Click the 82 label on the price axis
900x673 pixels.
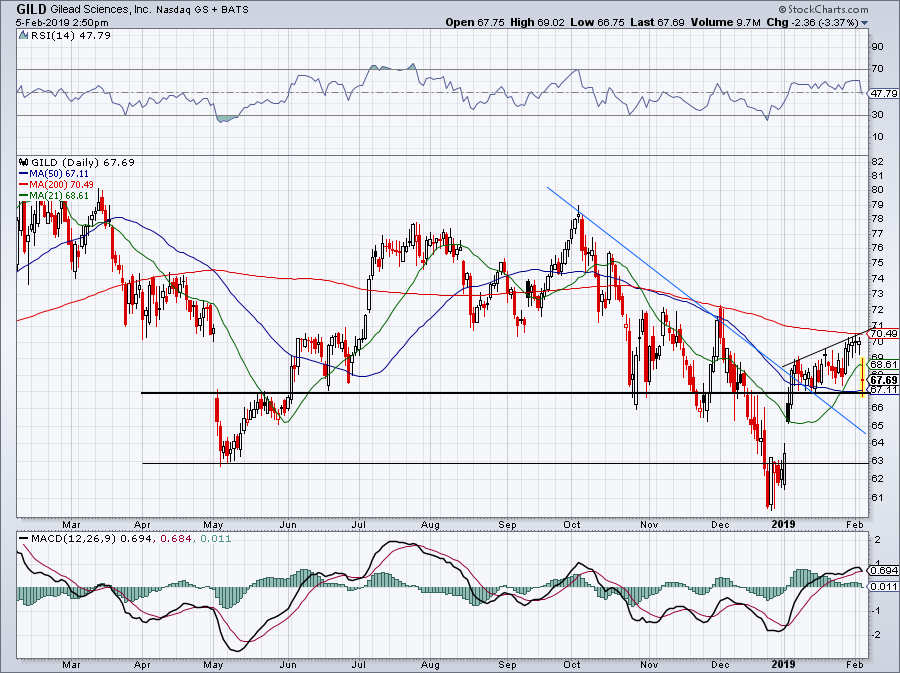pyautogui.click(x=878, y=162)
